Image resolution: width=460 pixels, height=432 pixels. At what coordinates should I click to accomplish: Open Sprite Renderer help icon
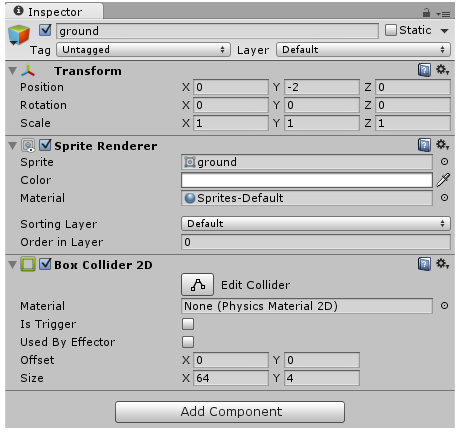[x=424, y=145]
